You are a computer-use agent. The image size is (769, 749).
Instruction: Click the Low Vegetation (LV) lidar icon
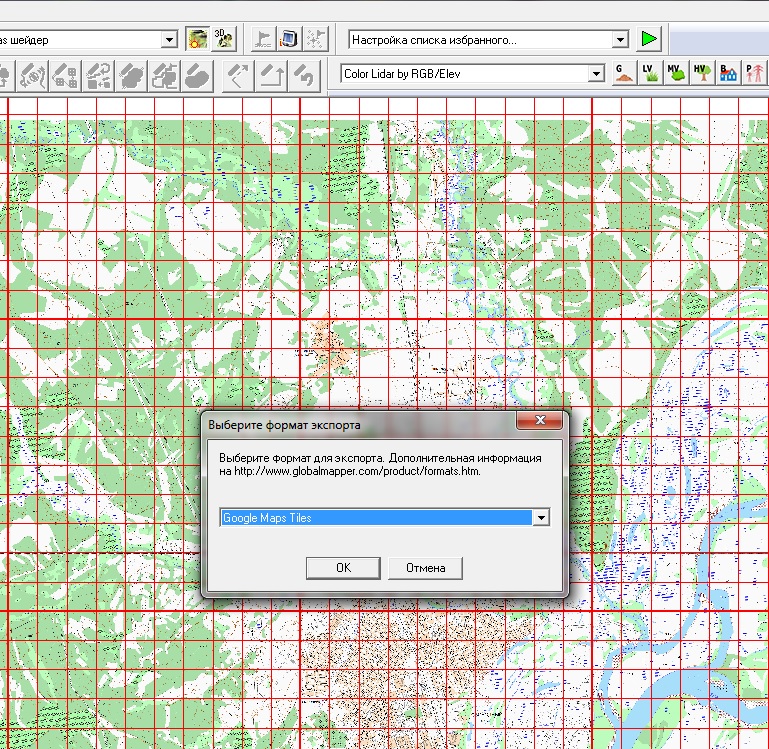point(649,74)
